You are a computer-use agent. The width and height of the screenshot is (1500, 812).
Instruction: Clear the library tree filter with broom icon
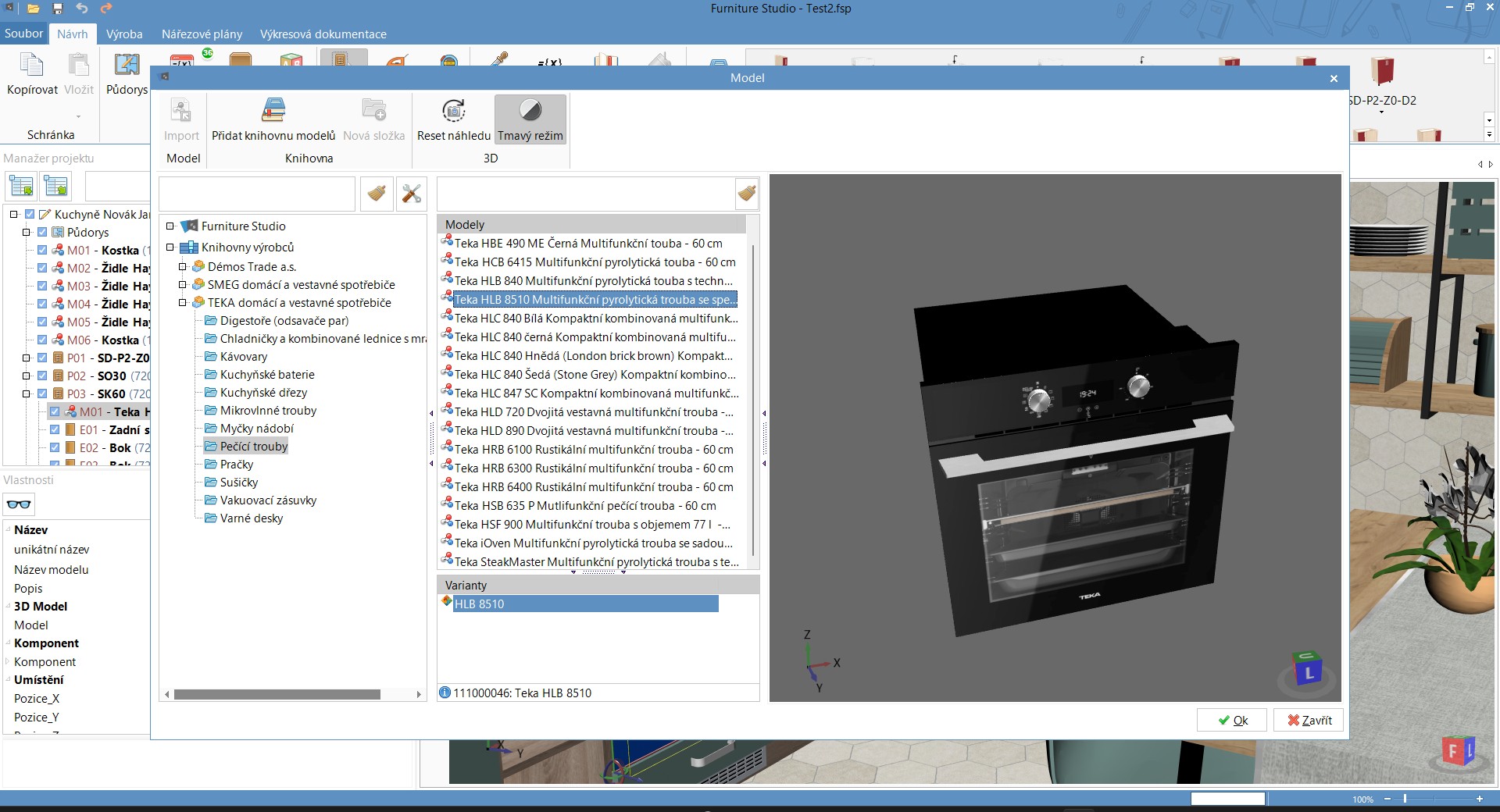[x=377, y=194]
